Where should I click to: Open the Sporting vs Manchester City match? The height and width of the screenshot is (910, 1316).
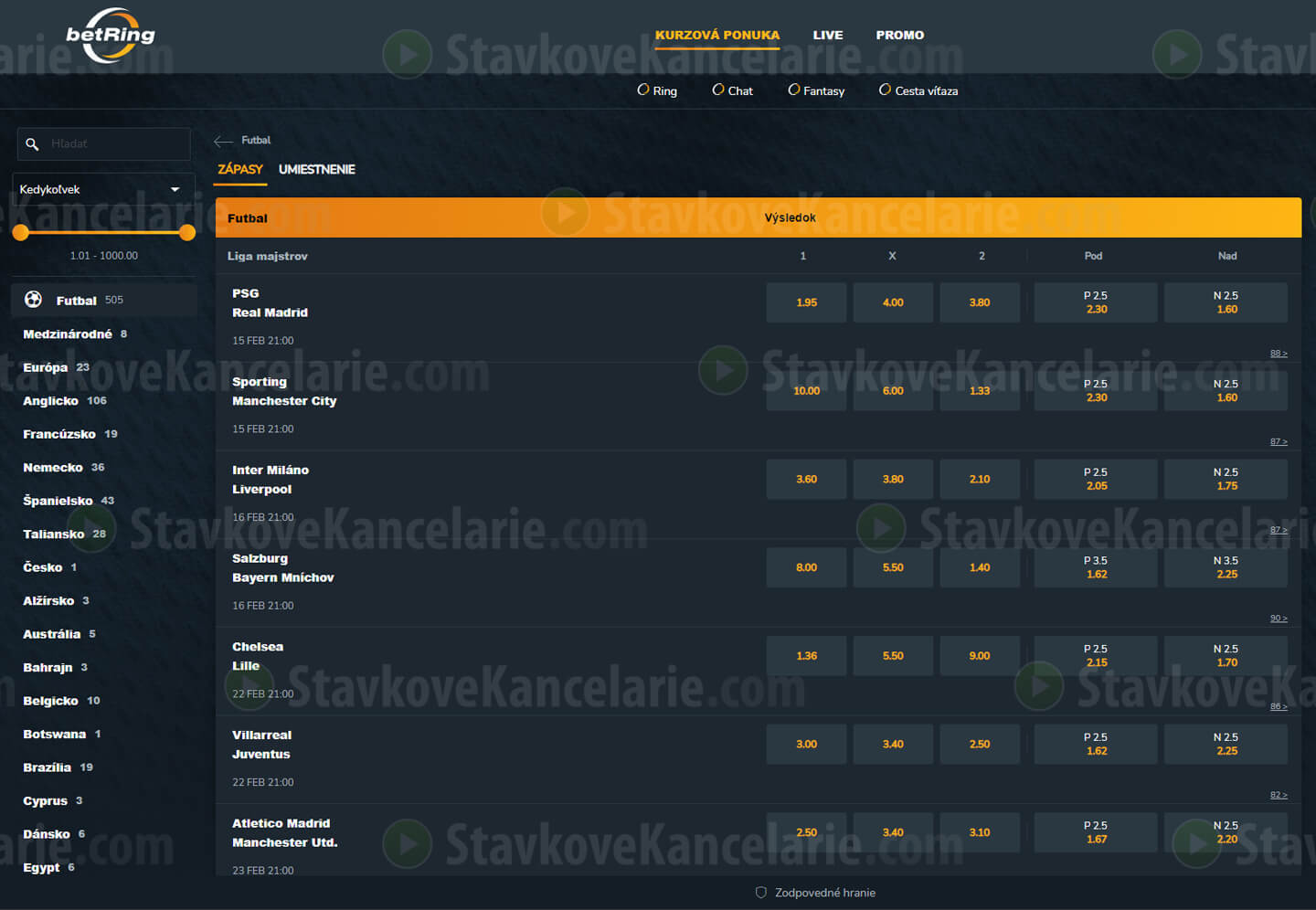tap(284, 391)
